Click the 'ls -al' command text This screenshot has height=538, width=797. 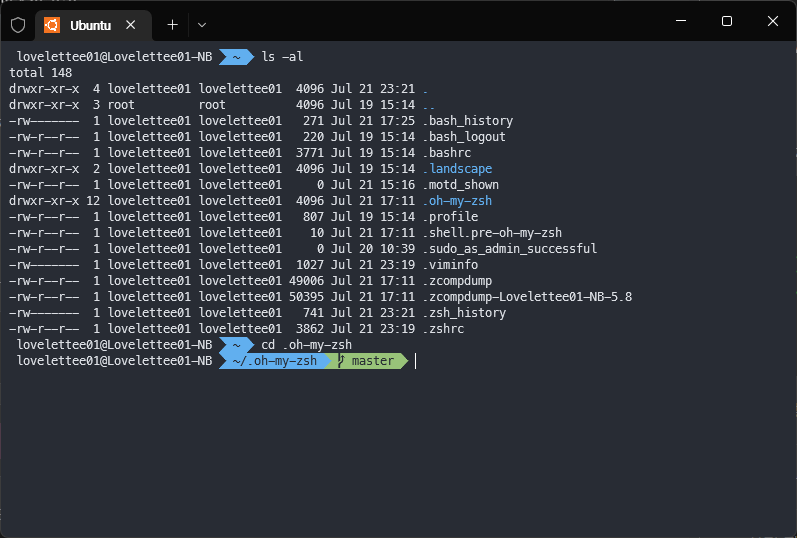coord(282,56)
